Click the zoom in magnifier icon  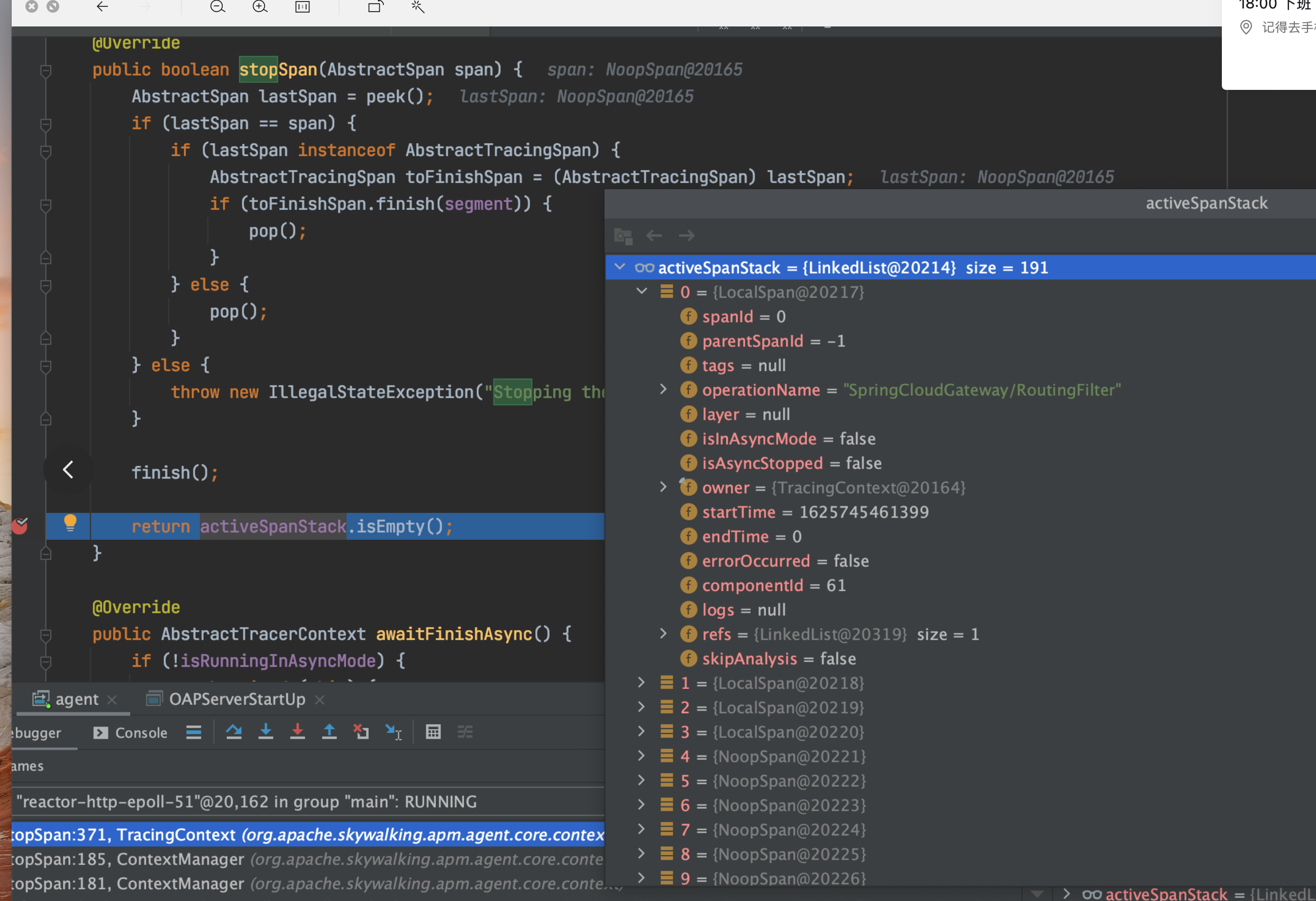(x=260, y=7)
